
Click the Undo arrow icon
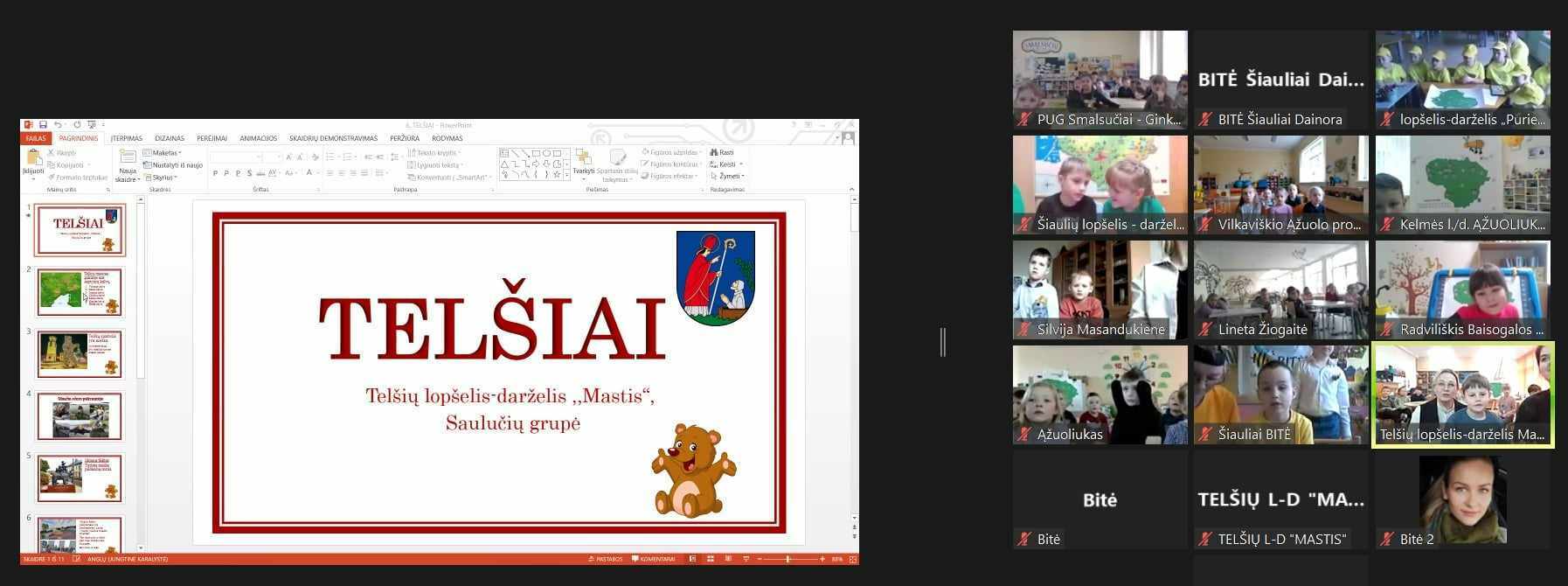coord(58,125)
